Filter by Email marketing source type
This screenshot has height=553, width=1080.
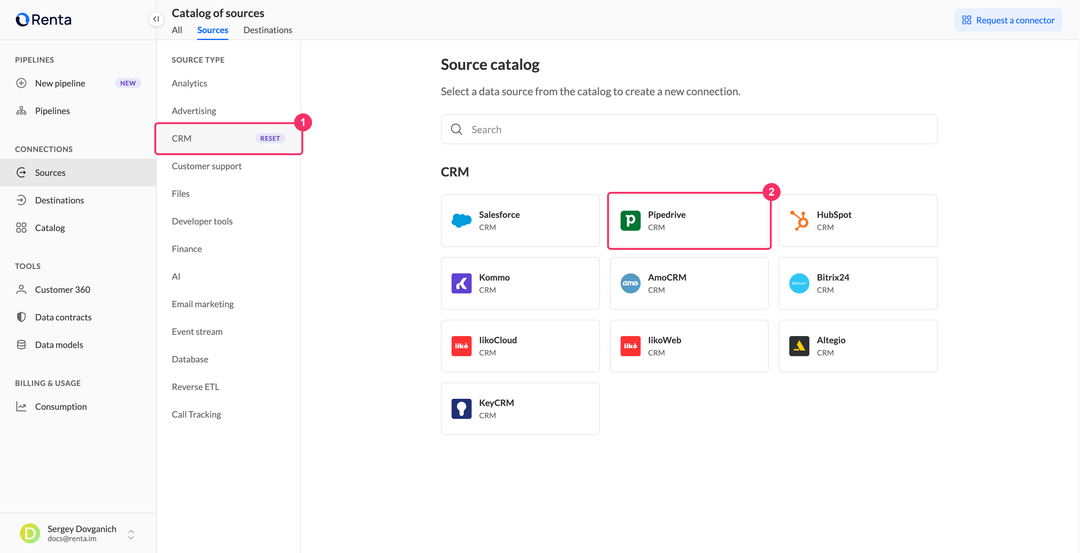[203, 304]
